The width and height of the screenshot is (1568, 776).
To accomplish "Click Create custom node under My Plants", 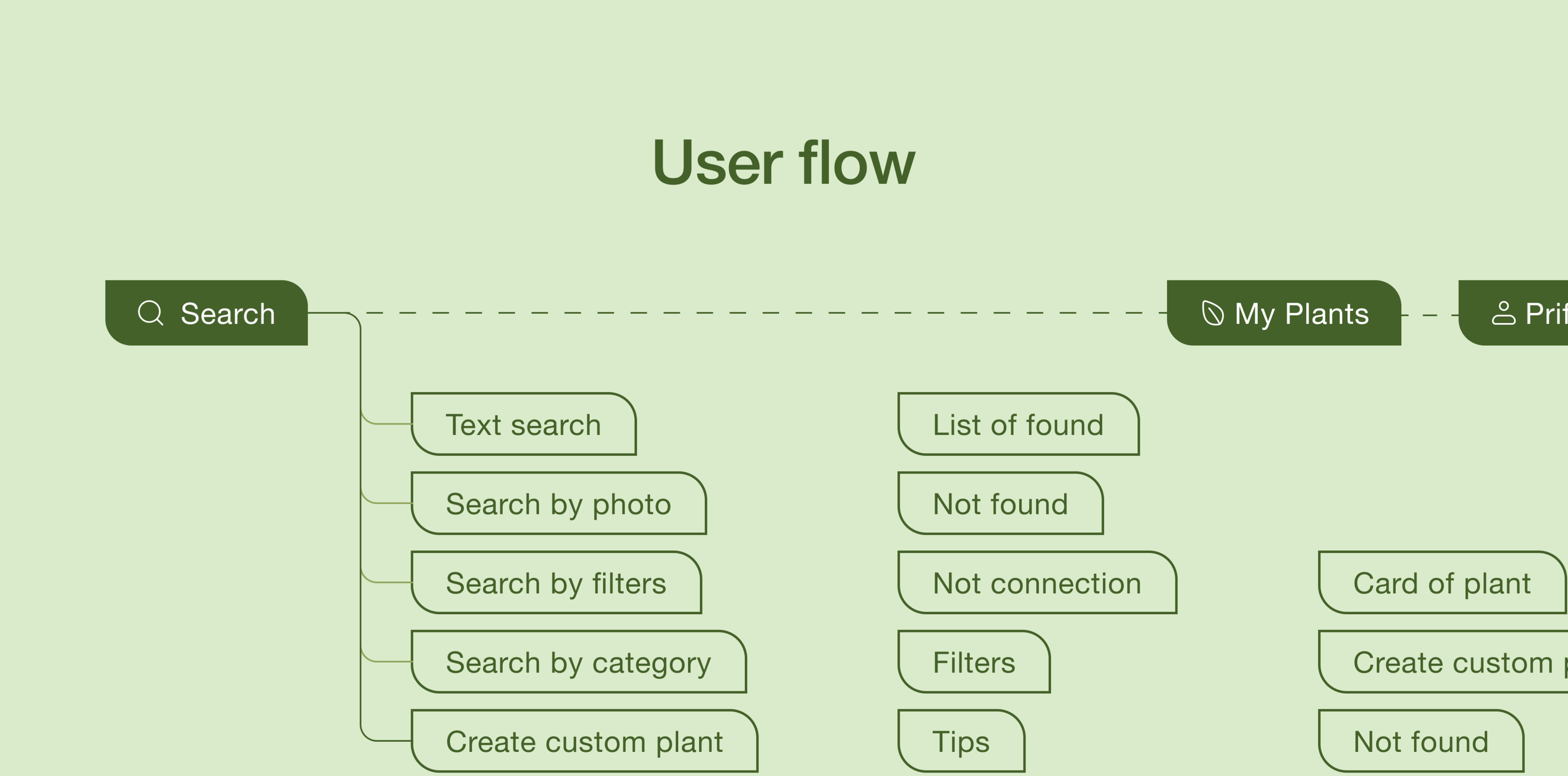I will pos(1452,662).
